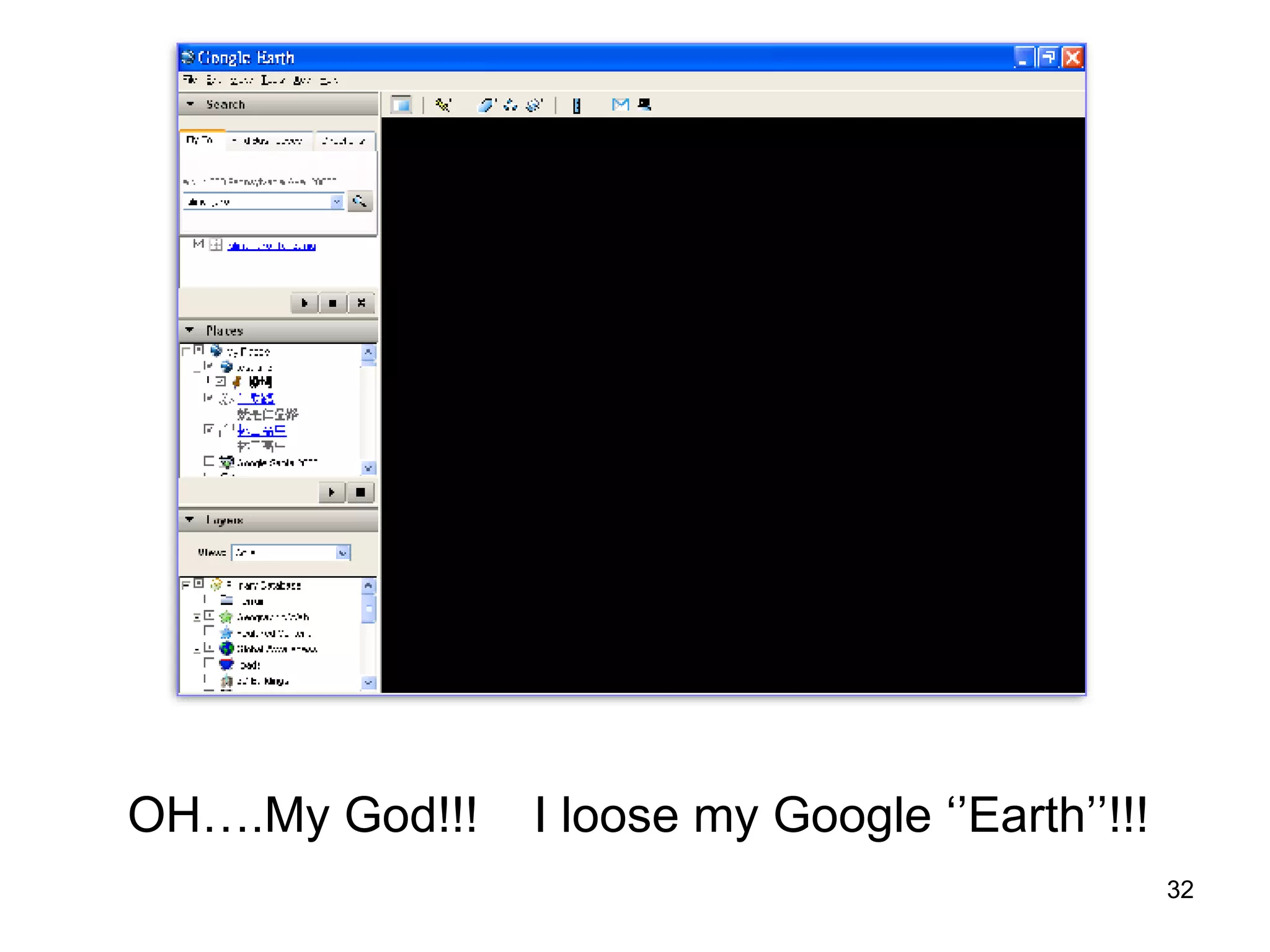The width and height of the screenshot is (1270, 952).
Task: Enable the Featured Content layer checkbox
Action: [209, 632]
